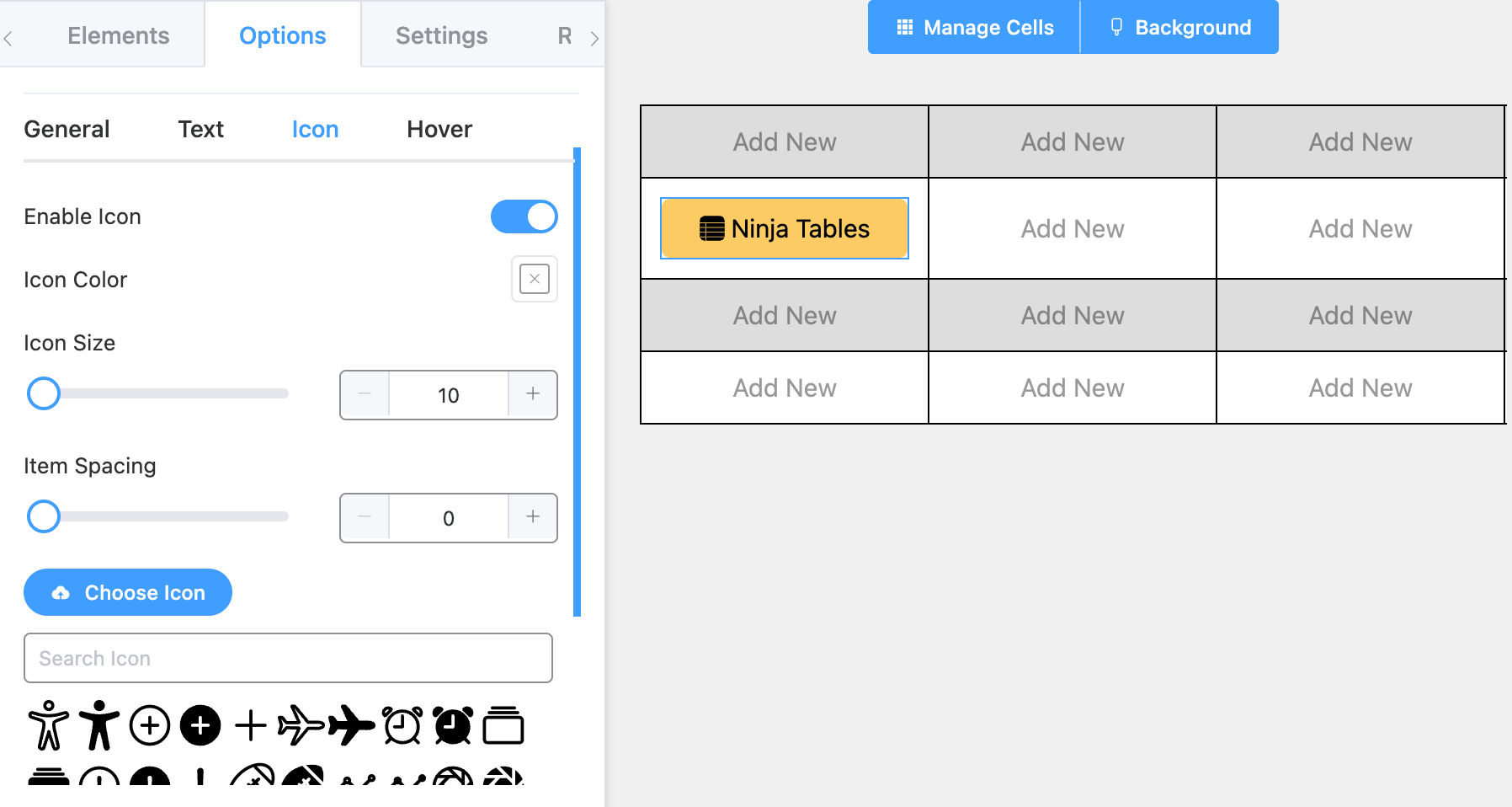The width and height of the screenshot is (1512, 807).
Task: Pick the filled add circle icon
Action: (200, 724)
